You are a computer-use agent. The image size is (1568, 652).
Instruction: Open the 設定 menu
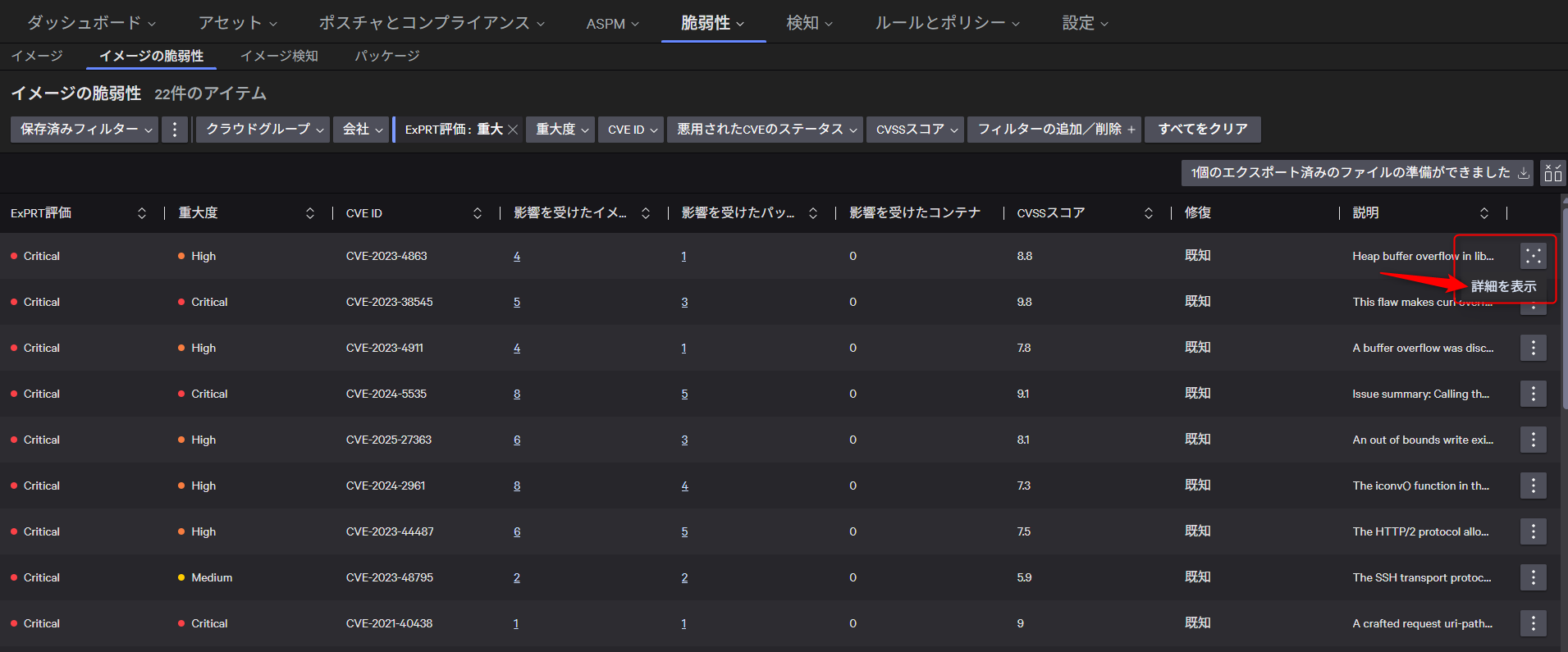click(1085, 23)
